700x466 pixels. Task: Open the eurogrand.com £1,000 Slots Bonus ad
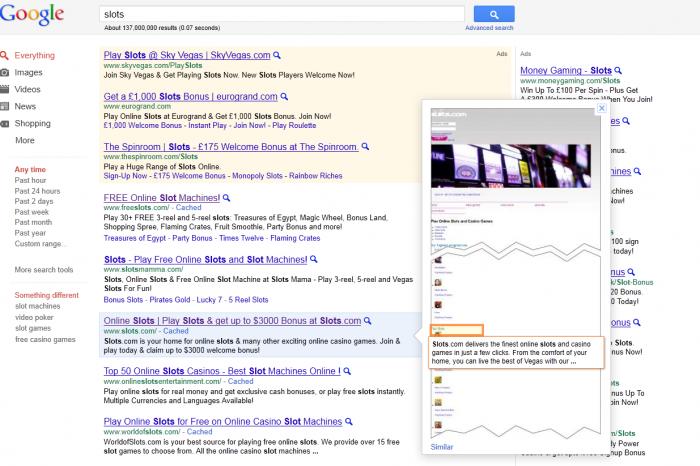click(x=190, y=96)
